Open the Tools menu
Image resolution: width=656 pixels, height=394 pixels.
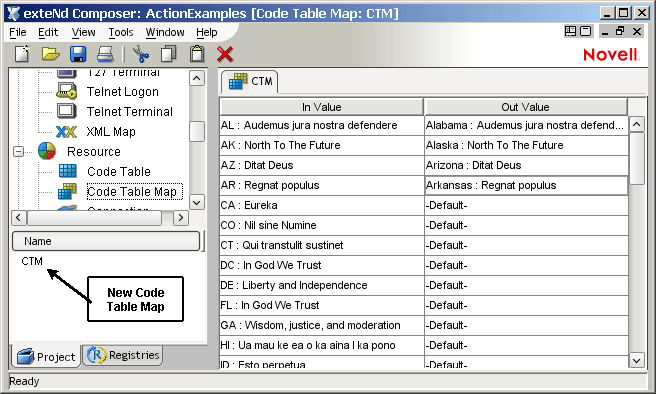pos(120,32)
